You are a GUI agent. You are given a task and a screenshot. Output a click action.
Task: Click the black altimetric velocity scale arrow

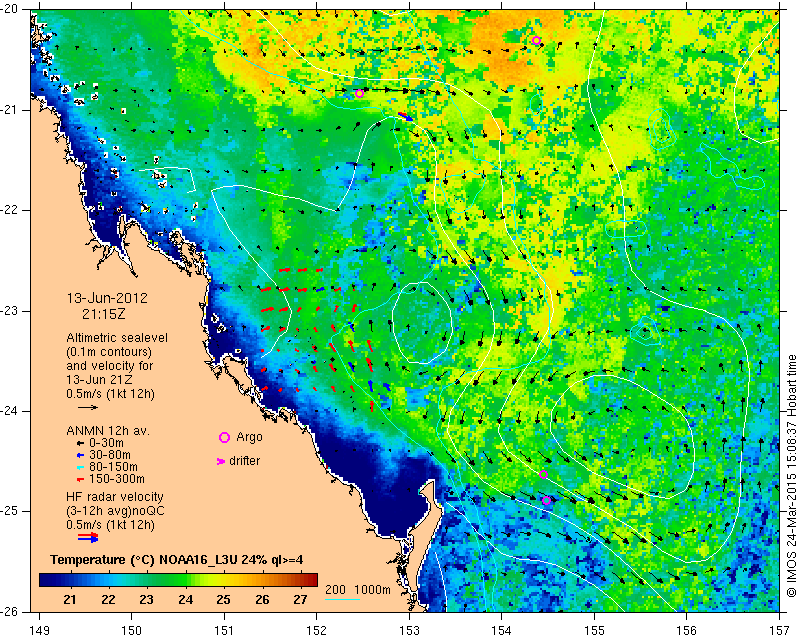click(88, 407)
